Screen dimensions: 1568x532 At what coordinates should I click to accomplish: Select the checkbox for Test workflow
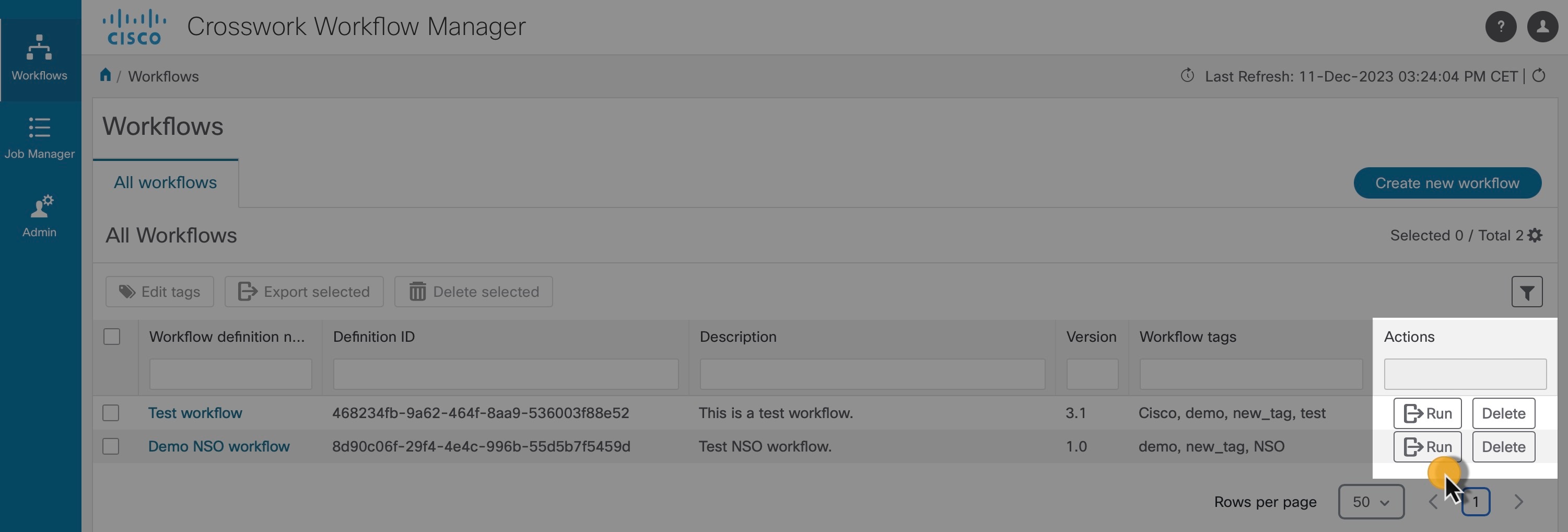111,413
